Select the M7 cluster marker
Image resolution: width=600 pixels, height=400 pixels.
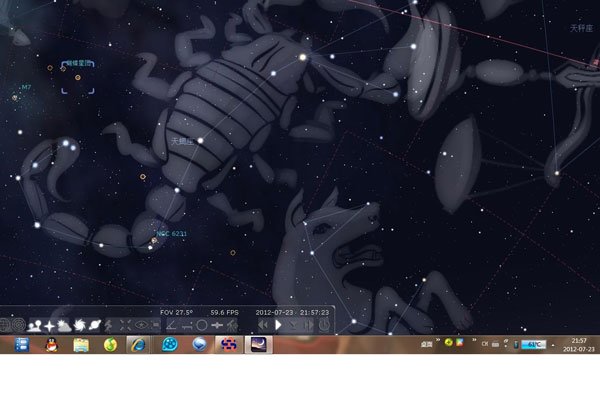[x=15, y=98]
